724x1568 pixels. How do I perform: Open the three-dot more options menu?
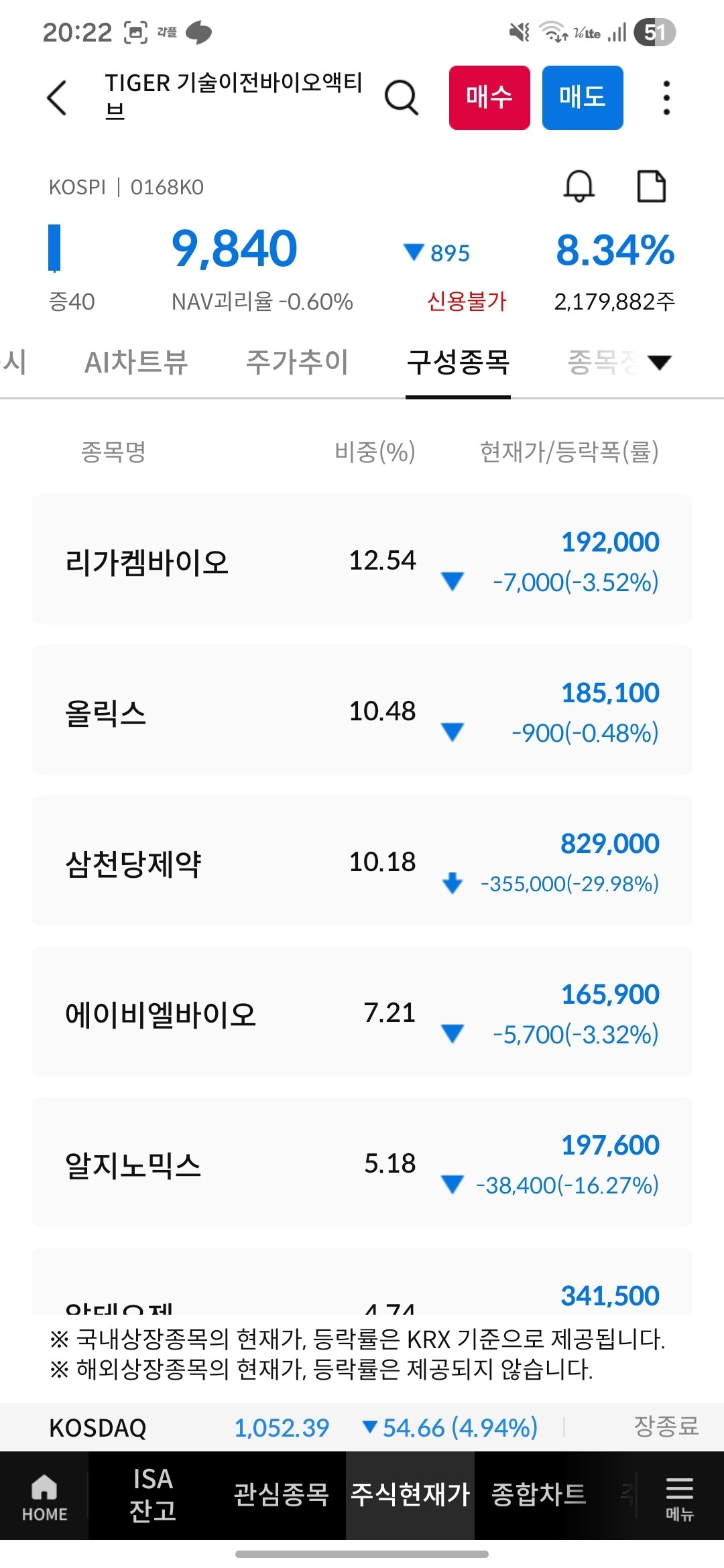click(x=666, y=98)
